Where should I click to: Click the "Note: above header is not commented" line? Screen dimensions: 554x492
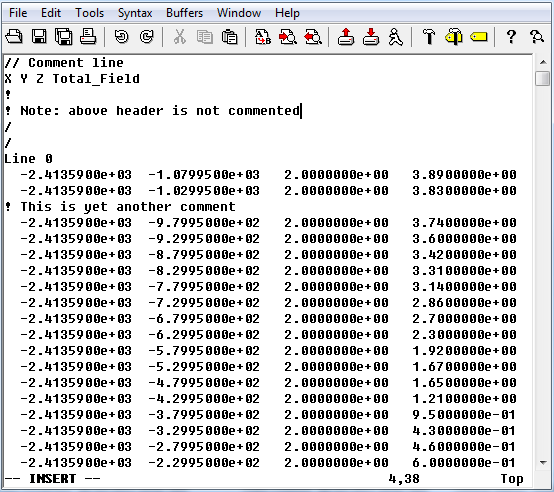pyautogui.click(x=153, y=111)
